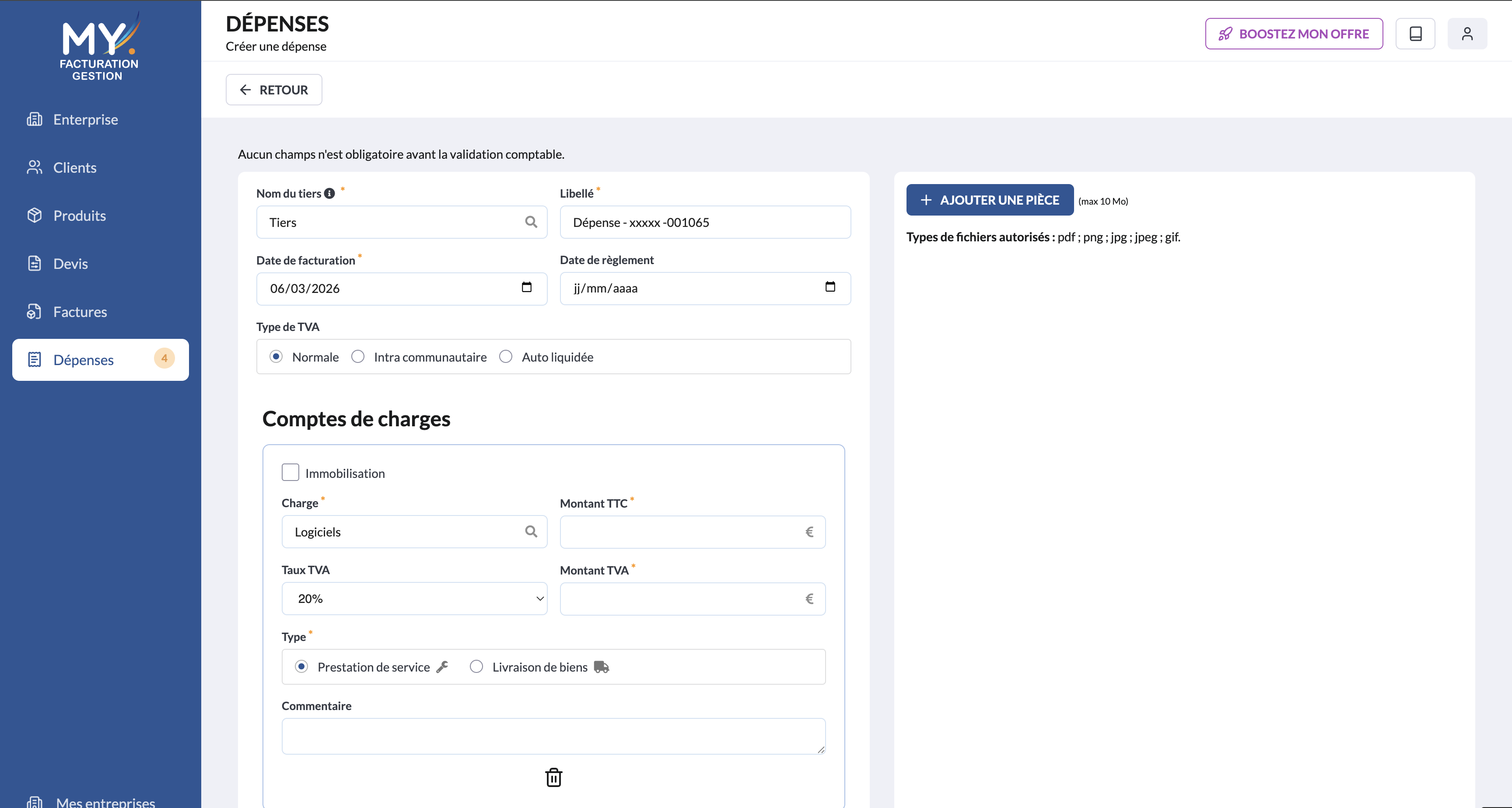
Task: Open Produits section in sidebar
Action: point(79,216)
